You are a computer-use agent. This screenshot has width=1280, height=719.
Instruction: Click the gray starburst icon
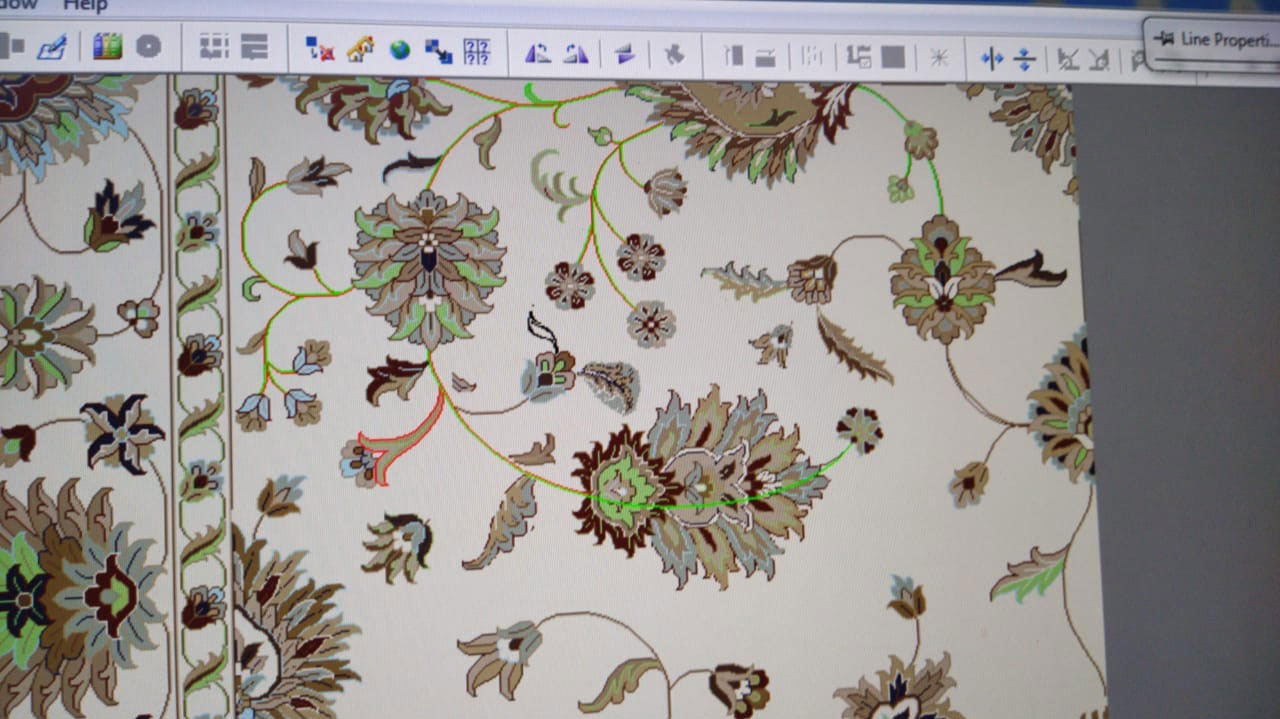tap(938, 58)
